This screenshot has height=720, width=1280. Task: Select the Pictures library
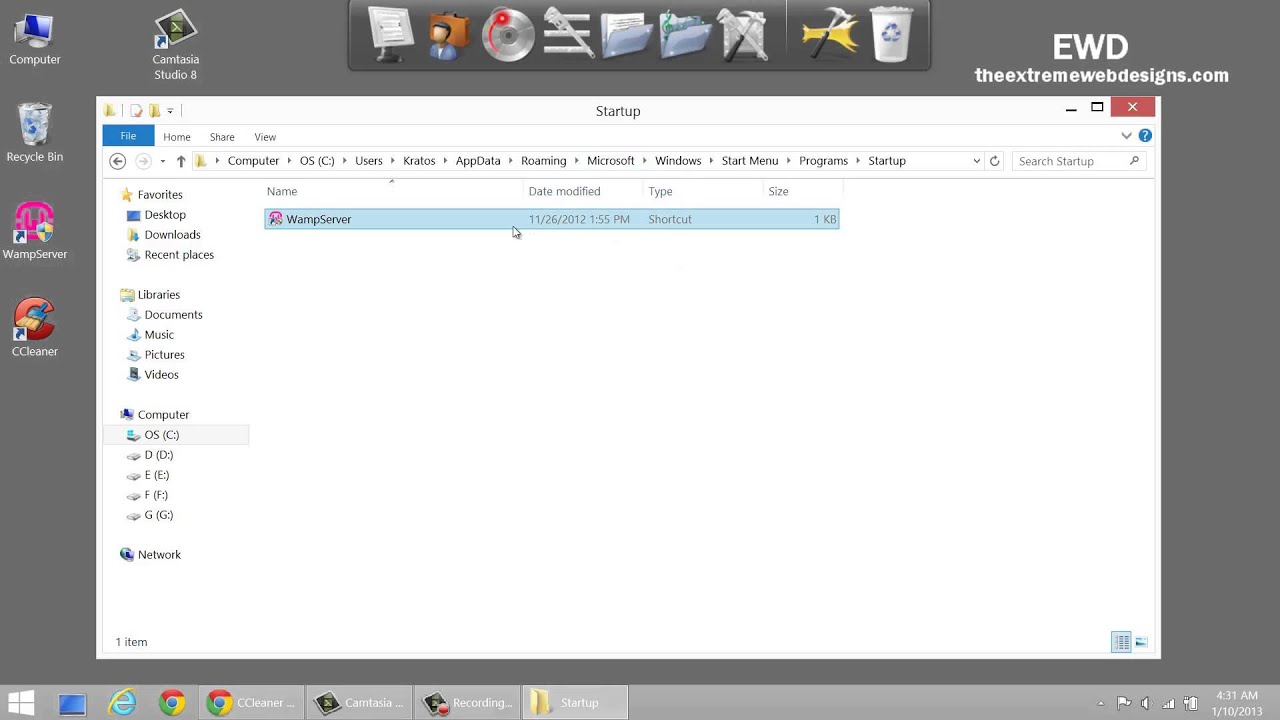pos(164,355)
